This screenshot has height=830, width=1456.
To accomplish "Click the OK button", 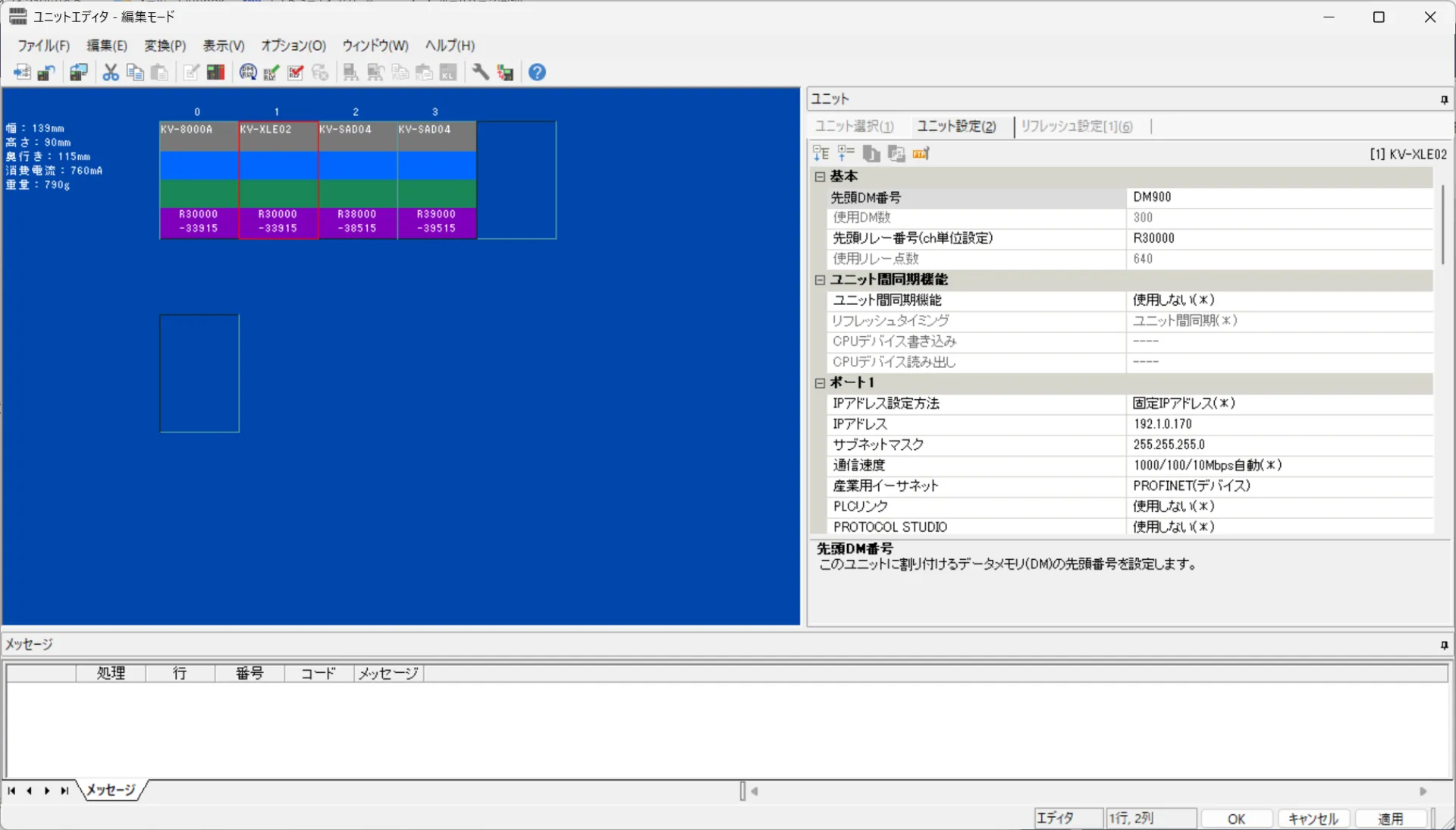I will (1235, 818).
